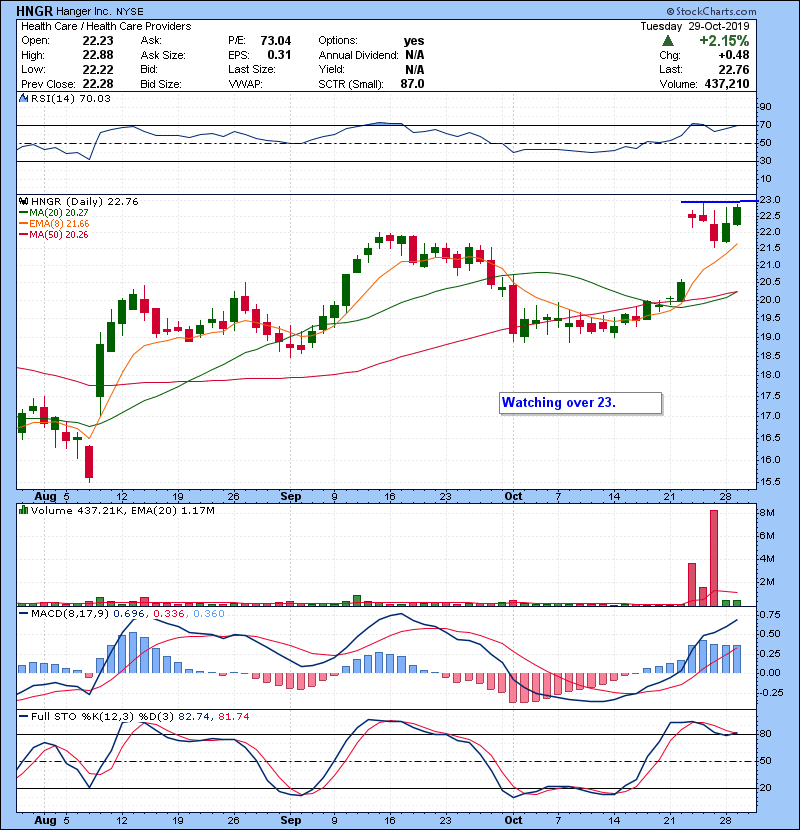Image resolution: width=800 pixels, height=830 pixels.
Task: Click the volume bars icon beside Volume label
Action: [x=24, y=510]
